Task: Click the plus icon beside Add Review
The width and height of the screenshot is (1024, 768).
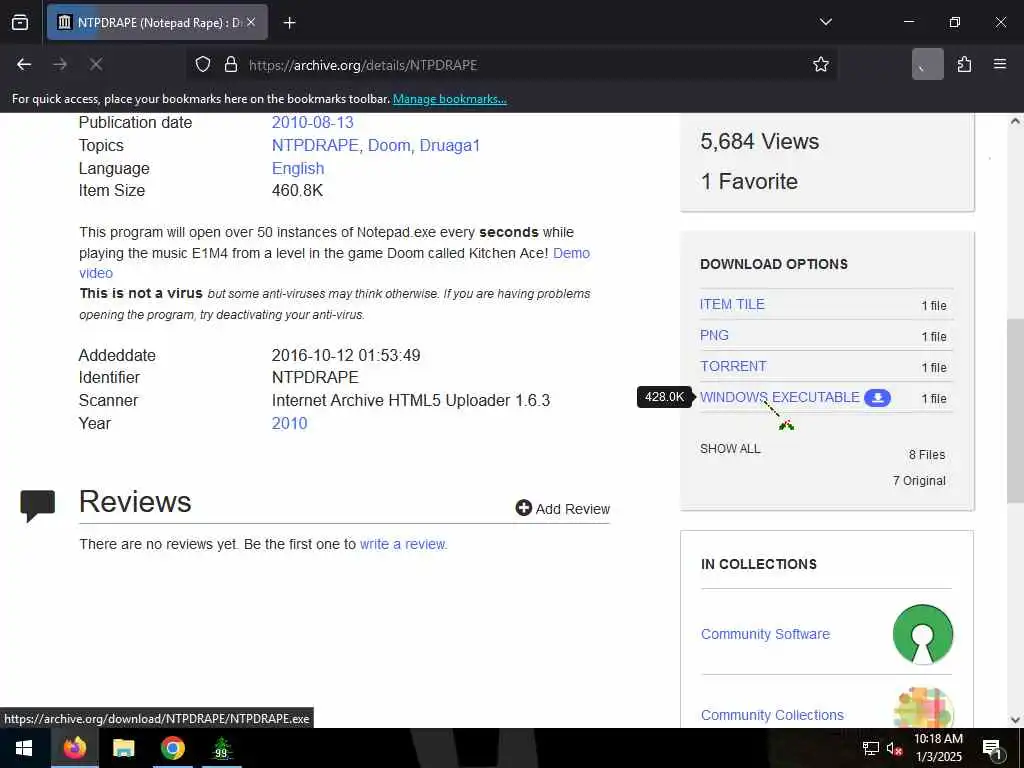Action: coord(524,508)
